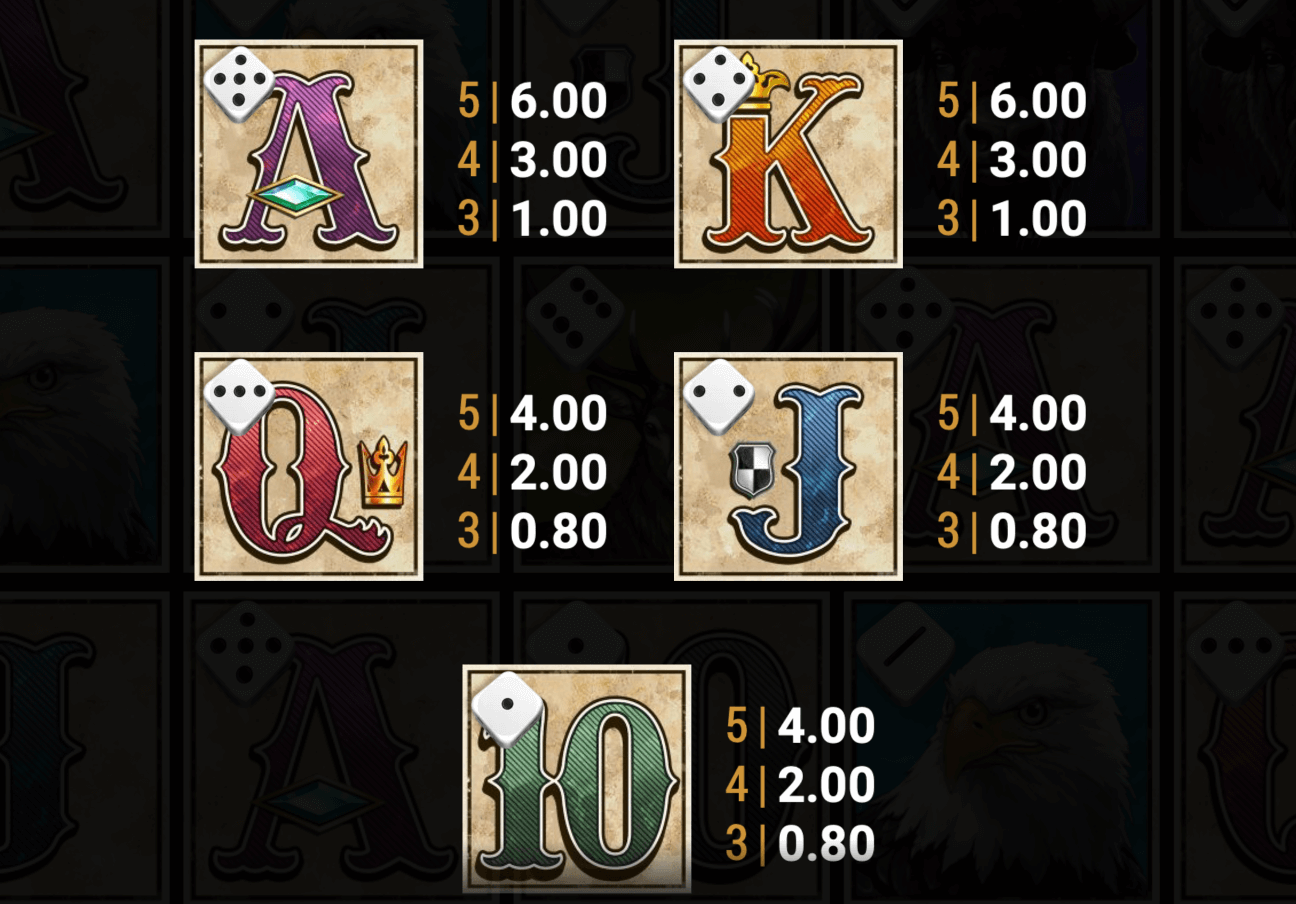Click the two-dot dice on J tile
Screen dimensions: 1296x904
718,398
